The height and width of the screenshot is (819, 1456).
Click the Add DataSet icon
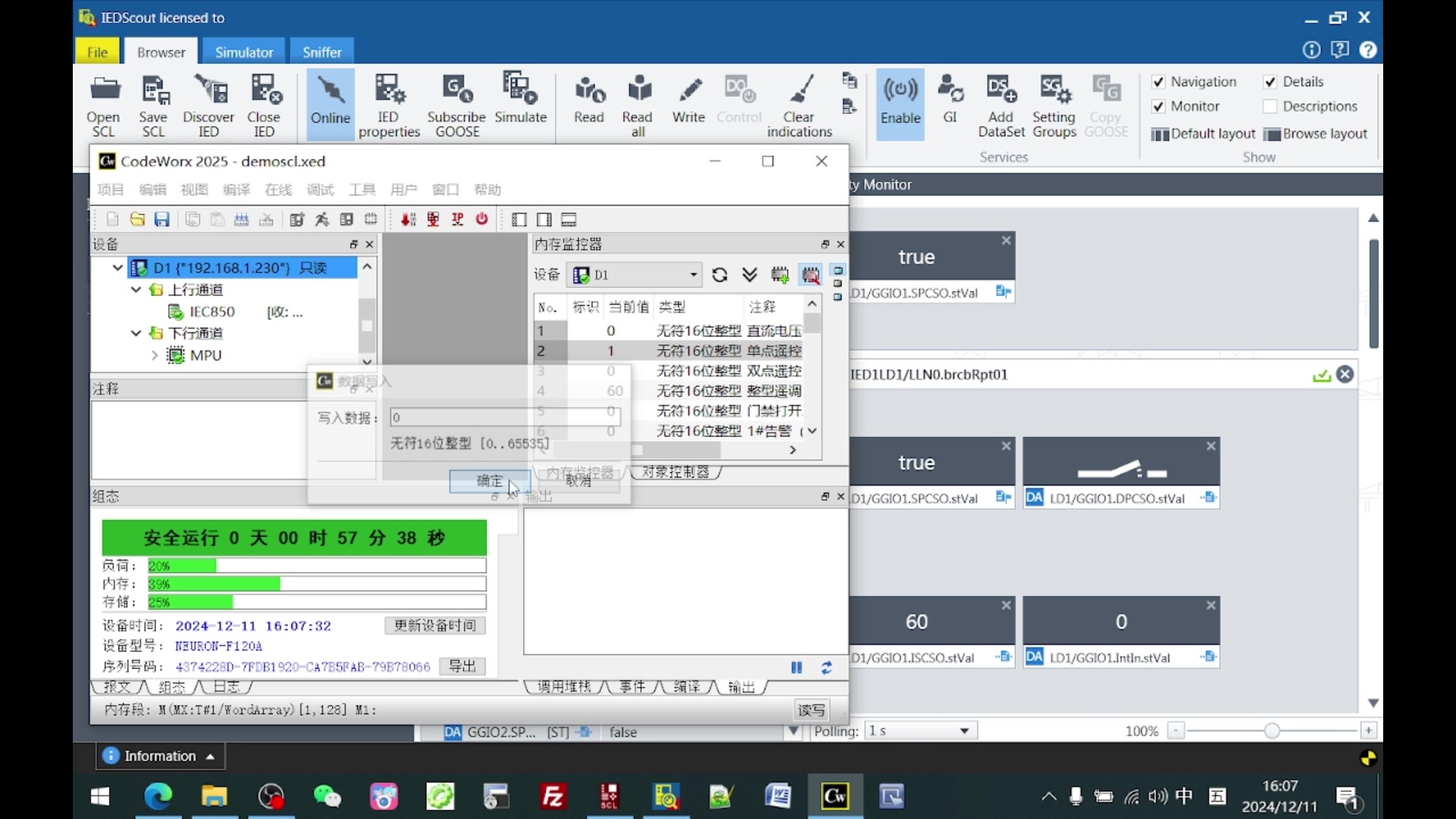pyautogui.click(x=1000, y=104)
